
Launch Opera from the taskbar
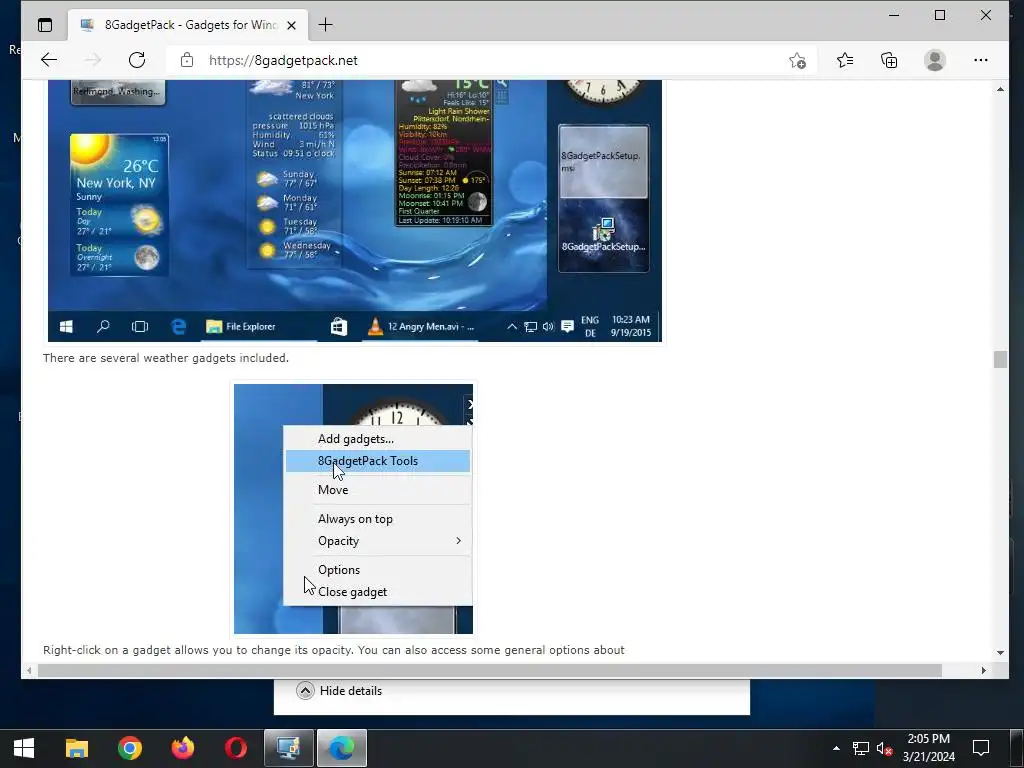pyautogui.click(x=236, y=748)
